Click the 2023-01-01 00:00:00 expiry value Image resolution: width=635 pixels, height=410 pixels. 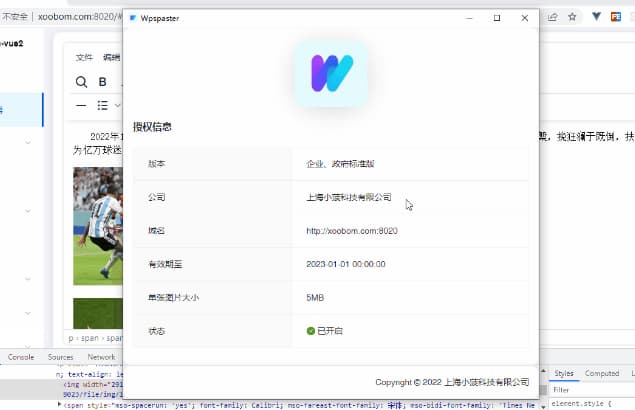346,264
